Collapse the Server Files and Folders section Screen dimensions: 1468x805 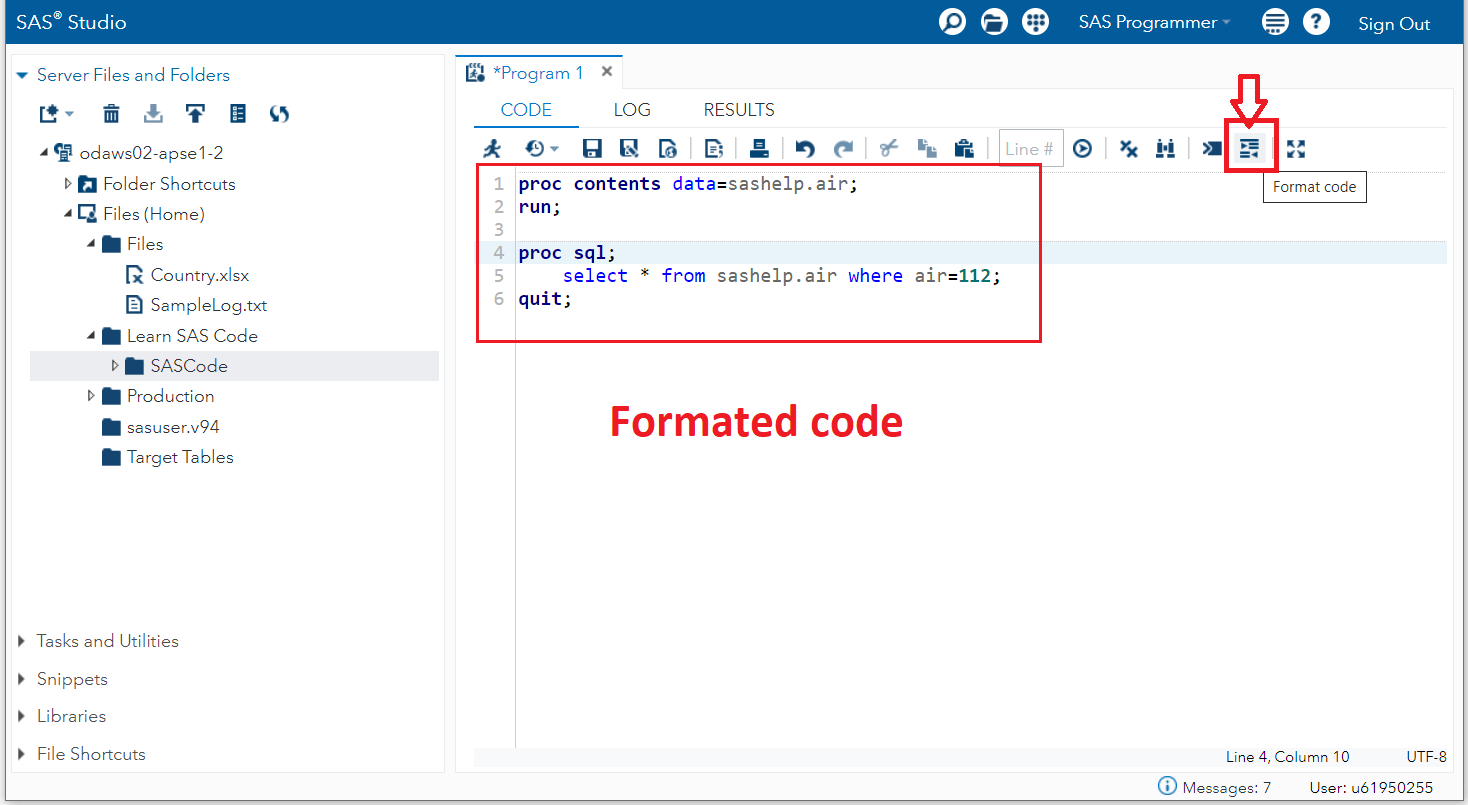pyautogui.click(x=22, y=75)
